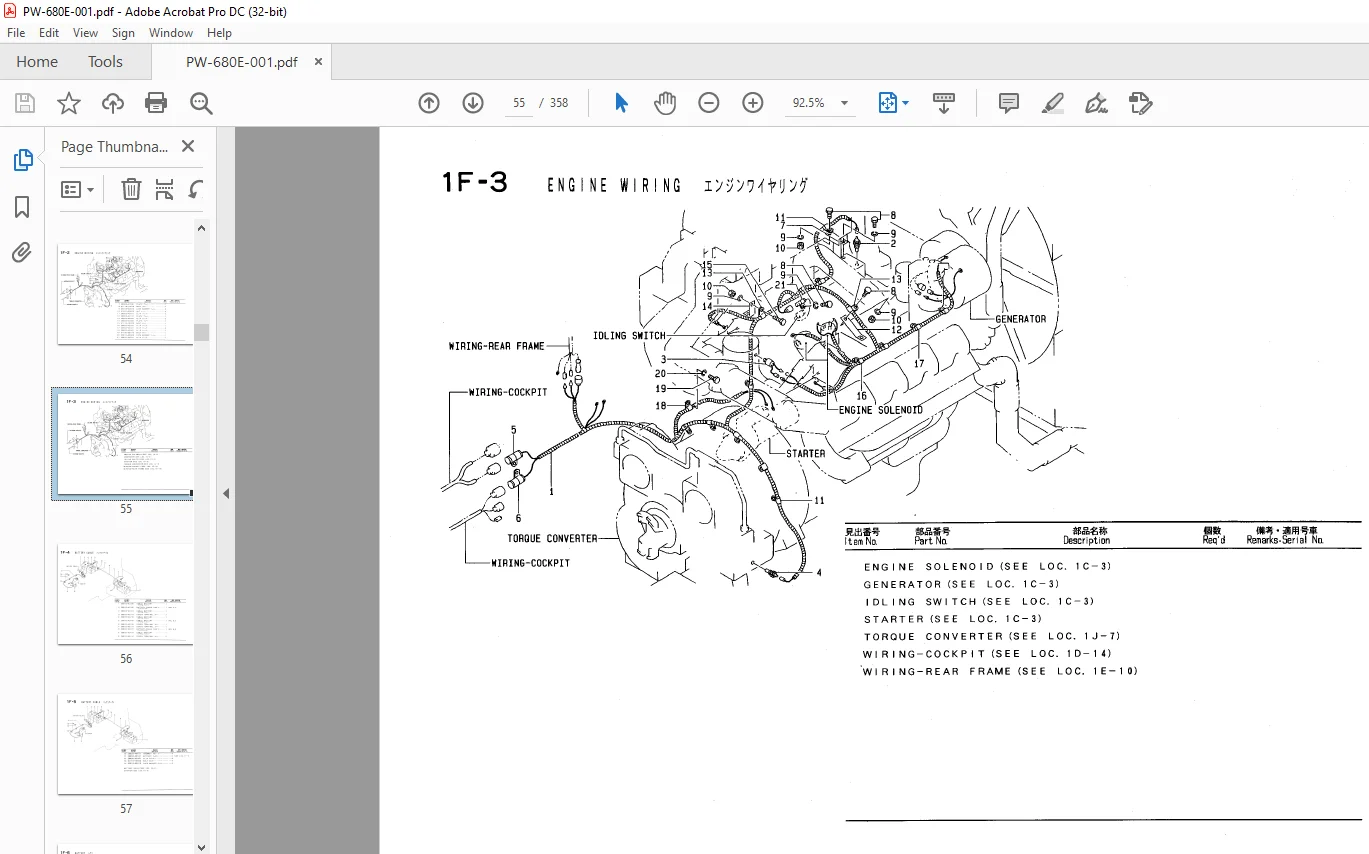
Task: Open the Window menu
Action: tap(171, 33)
